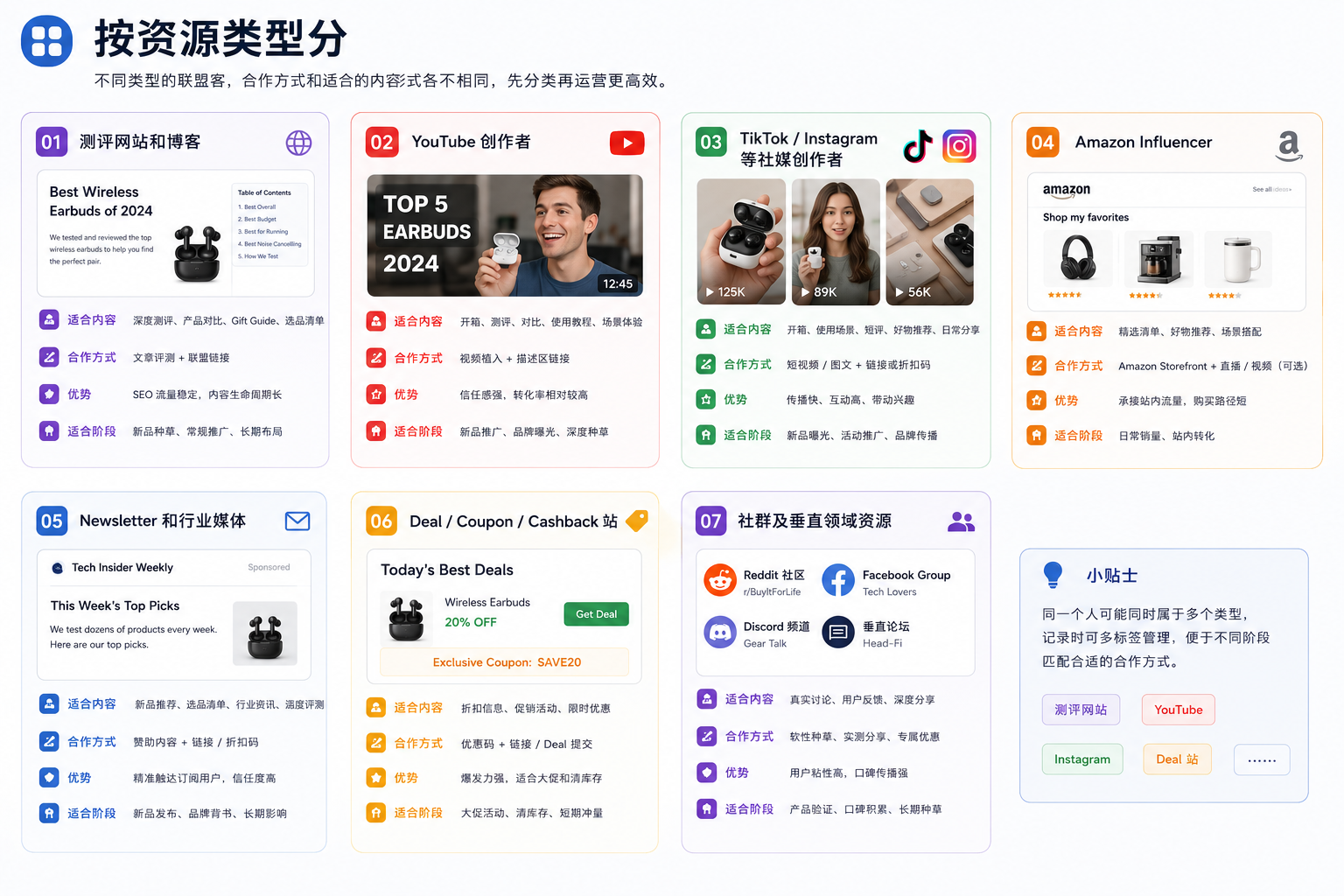The height and width of the screenshot is (896, 1344).
Task: Click the white tumbler product thumbnail
Action: [x=1239, y=259]
